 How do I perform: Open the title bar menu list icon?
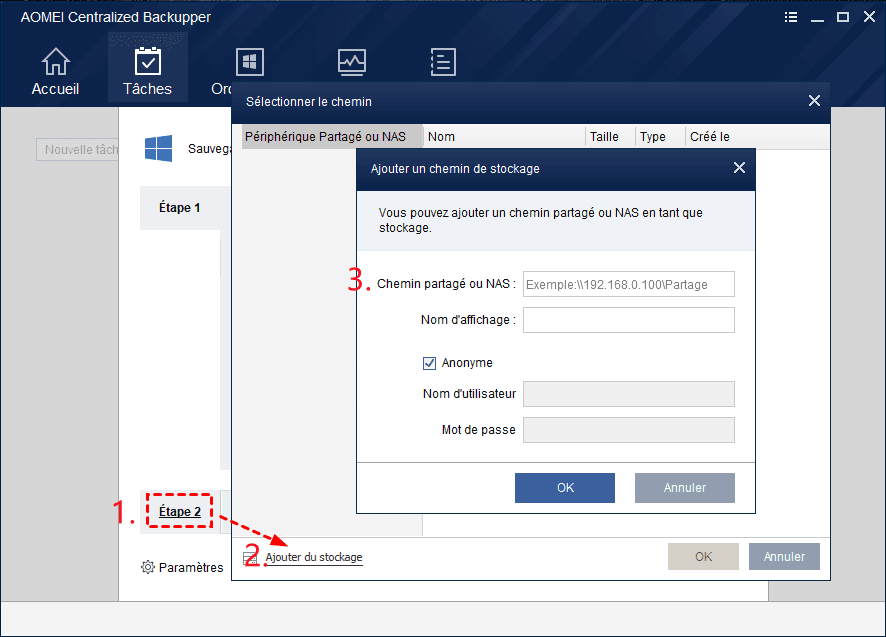pyautogui.click(x=791, y=17)
